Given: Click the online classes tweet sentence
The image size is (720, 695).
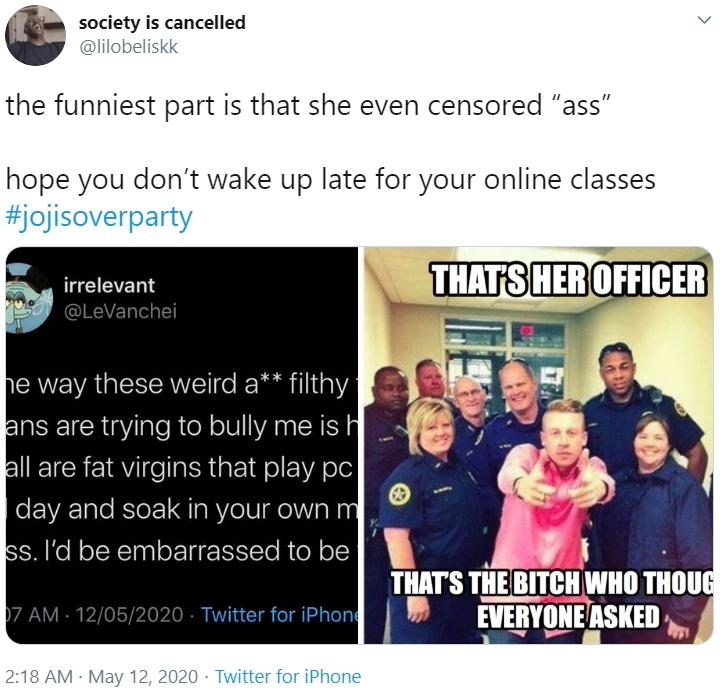Looking at the screenshot, I should [x=331, y=179].
